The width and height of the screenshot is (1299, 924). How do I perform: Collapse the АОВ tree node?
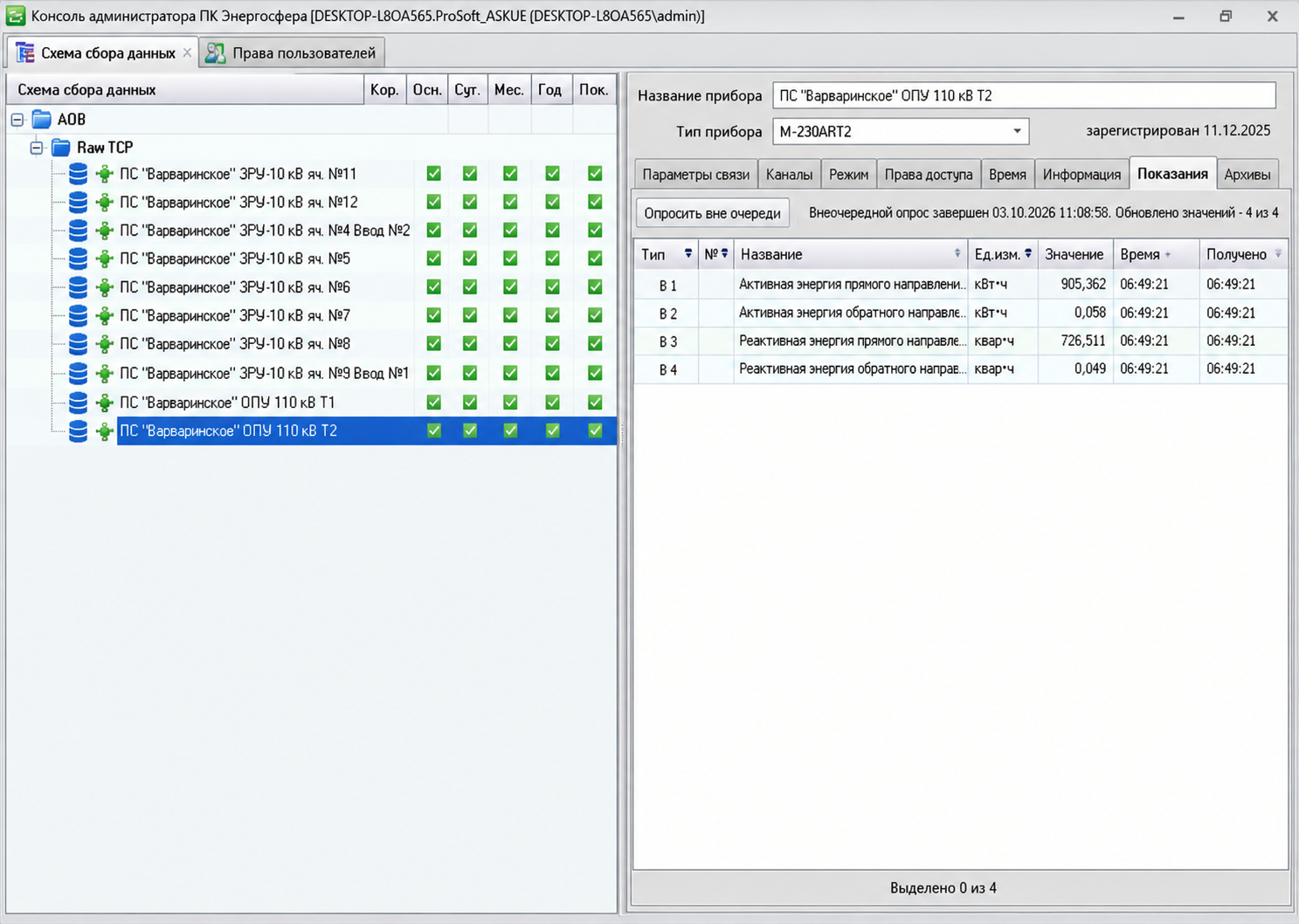(x=17, y=120)
